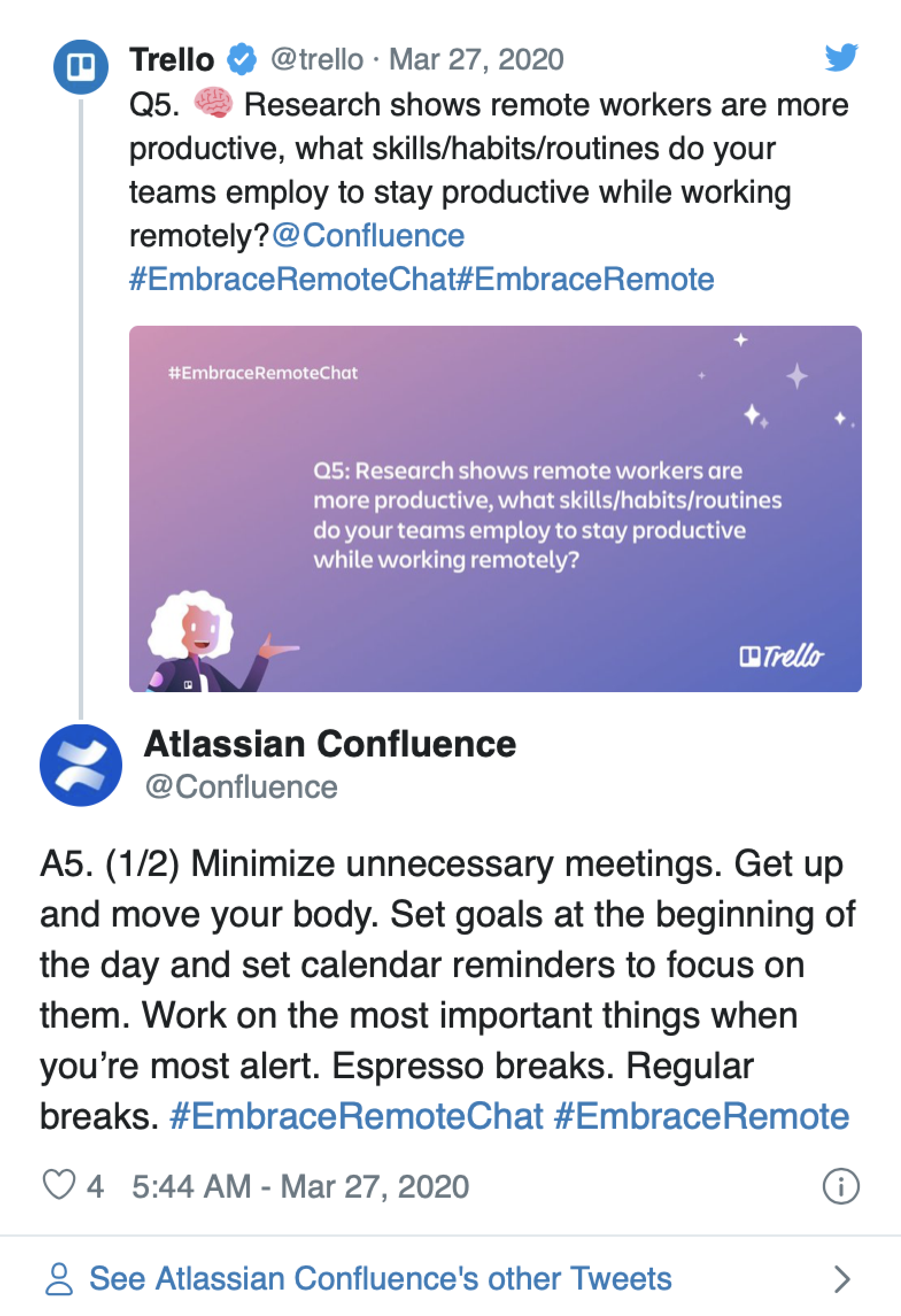Expand the chevron arrow at bottom right
The image size is (901, 1316).
[x=842, y=1279]
